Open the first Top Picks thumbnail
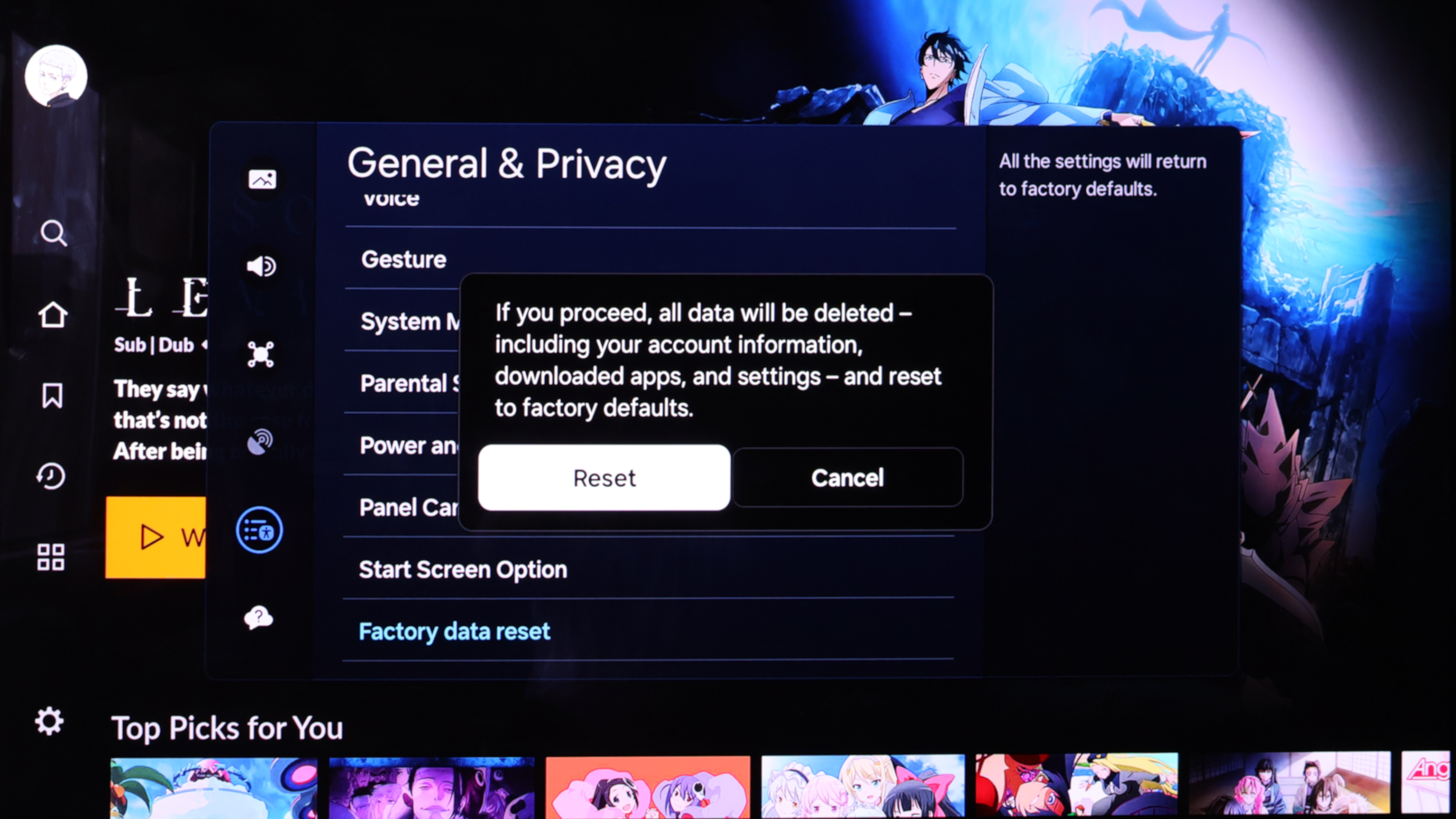This screenshot has height=819, width=1456. pos(214,787)
